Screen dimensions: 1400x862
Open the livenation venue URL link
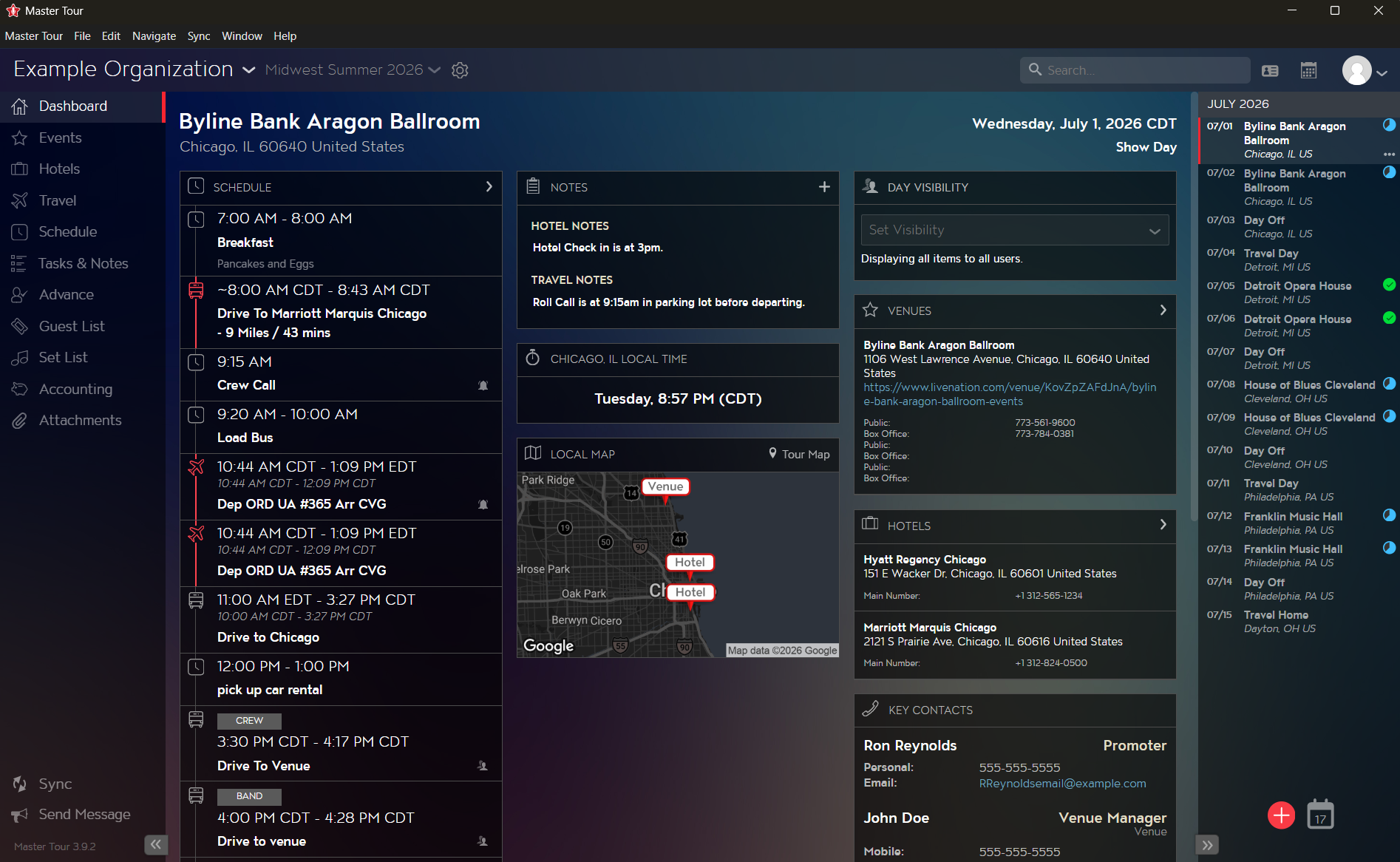pyautogui.click(x=1010, y=395)
